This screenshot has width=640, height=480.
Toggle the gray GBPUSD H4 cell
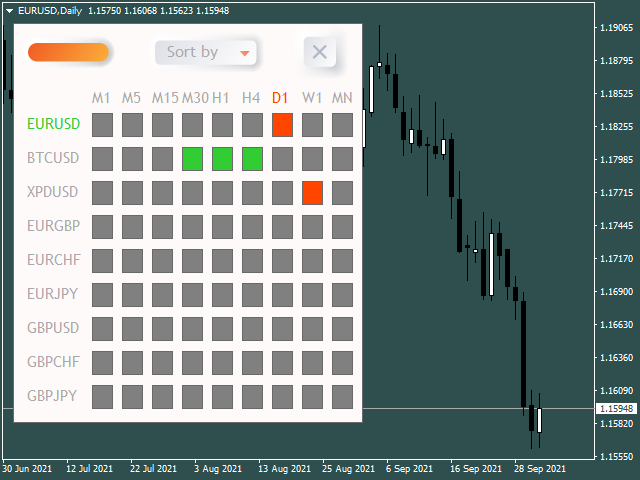point(252,329)
